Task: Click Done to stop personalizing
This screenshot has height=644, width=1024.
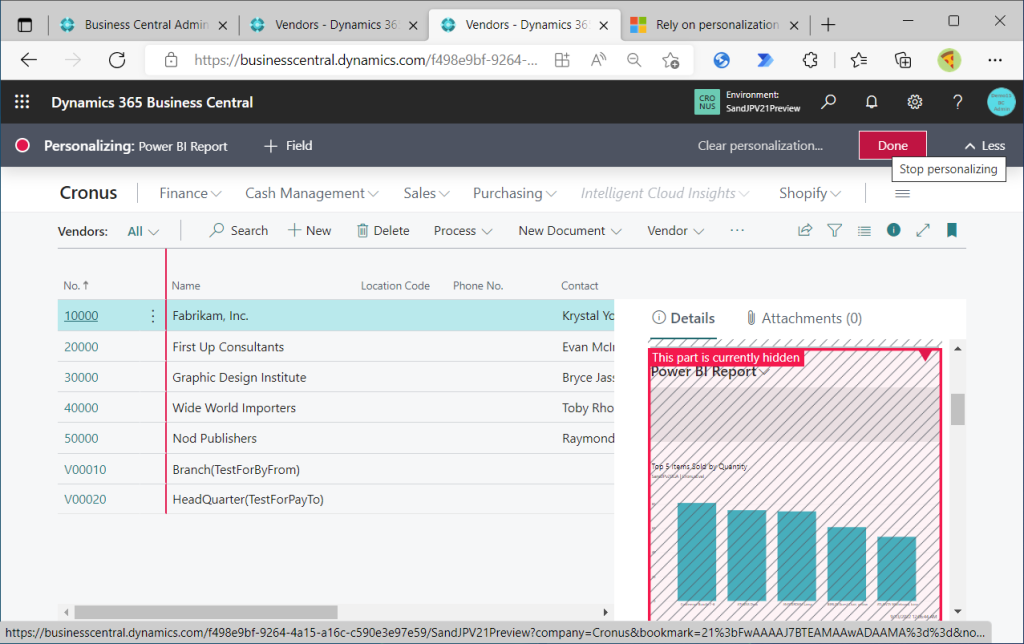Action: [892, 146]
